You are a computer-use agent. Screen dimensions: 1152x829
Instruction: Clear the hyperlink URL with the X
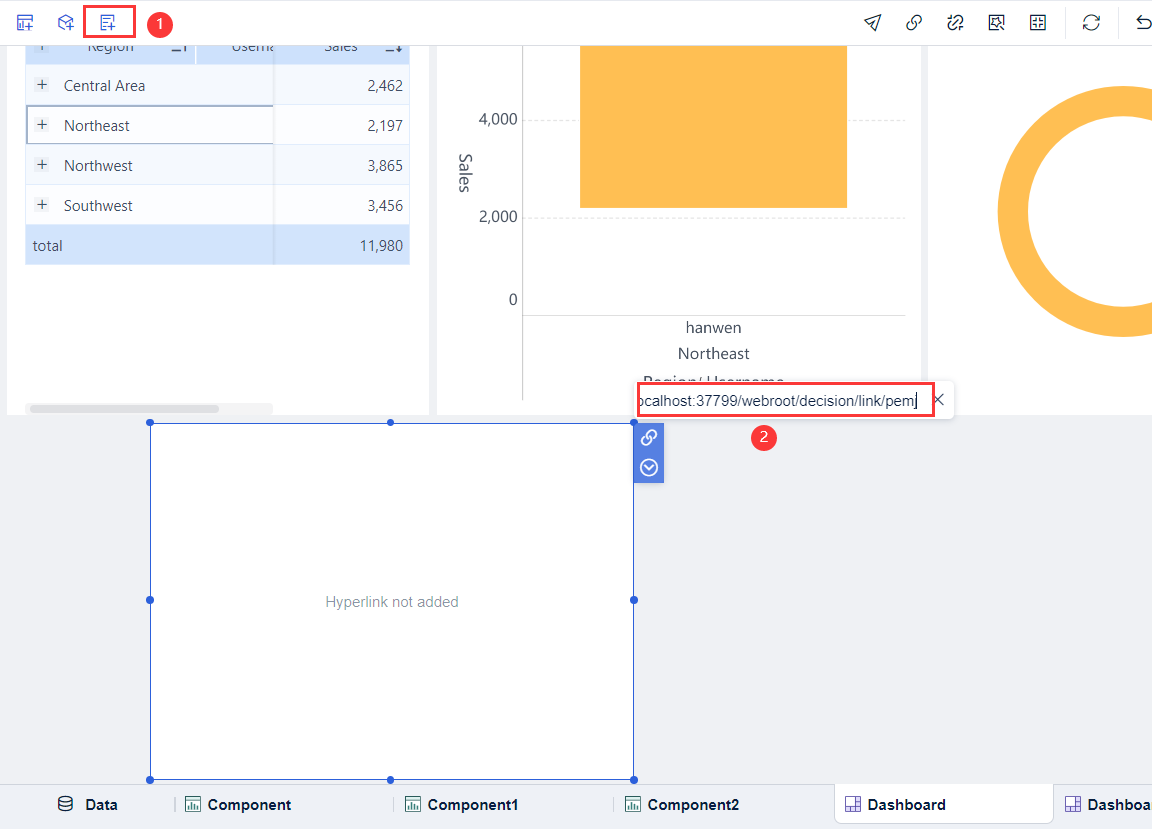pyautogui.click(x=937, y=399)
